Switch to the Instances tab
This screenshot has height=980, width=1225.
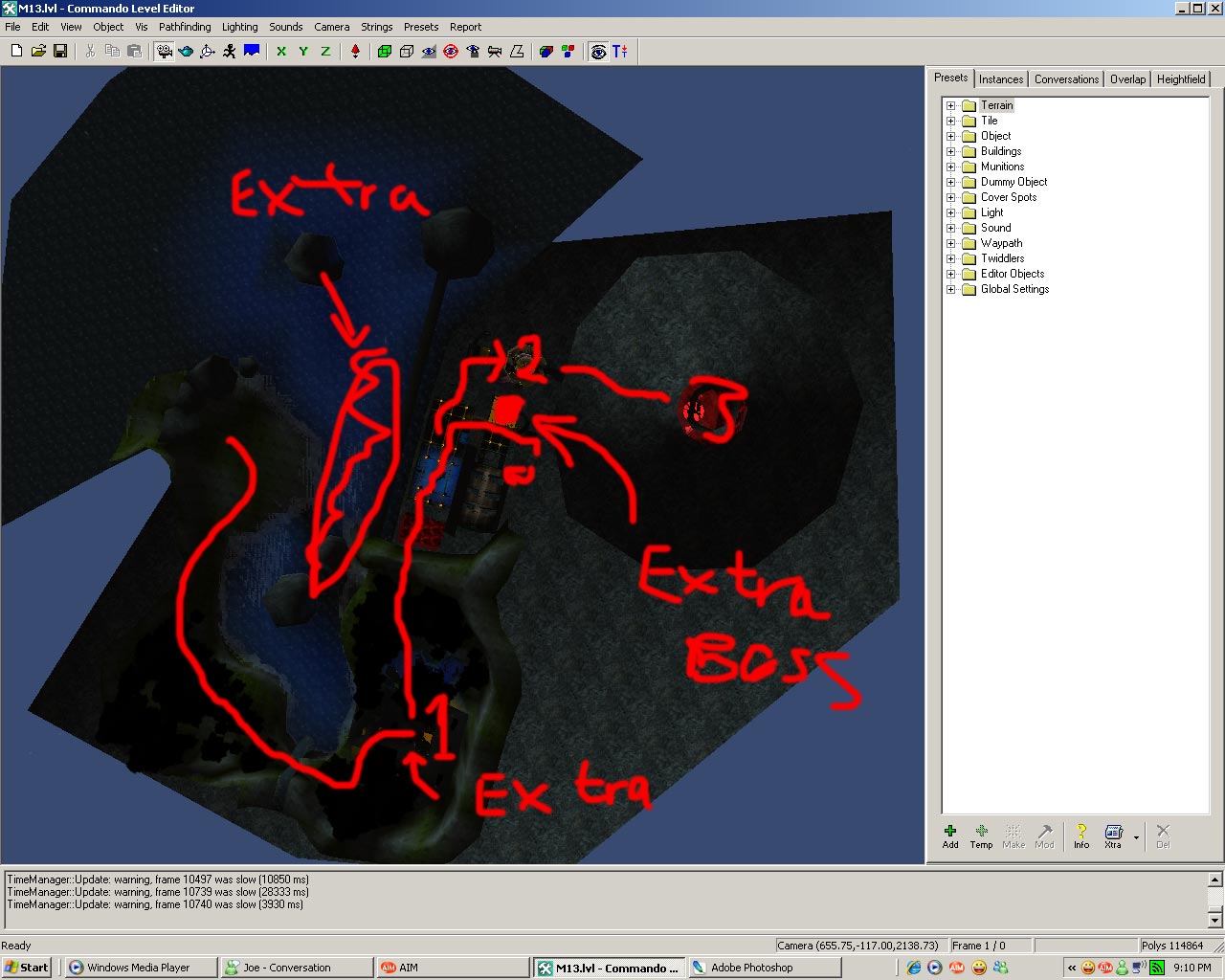pos(1001,79)
